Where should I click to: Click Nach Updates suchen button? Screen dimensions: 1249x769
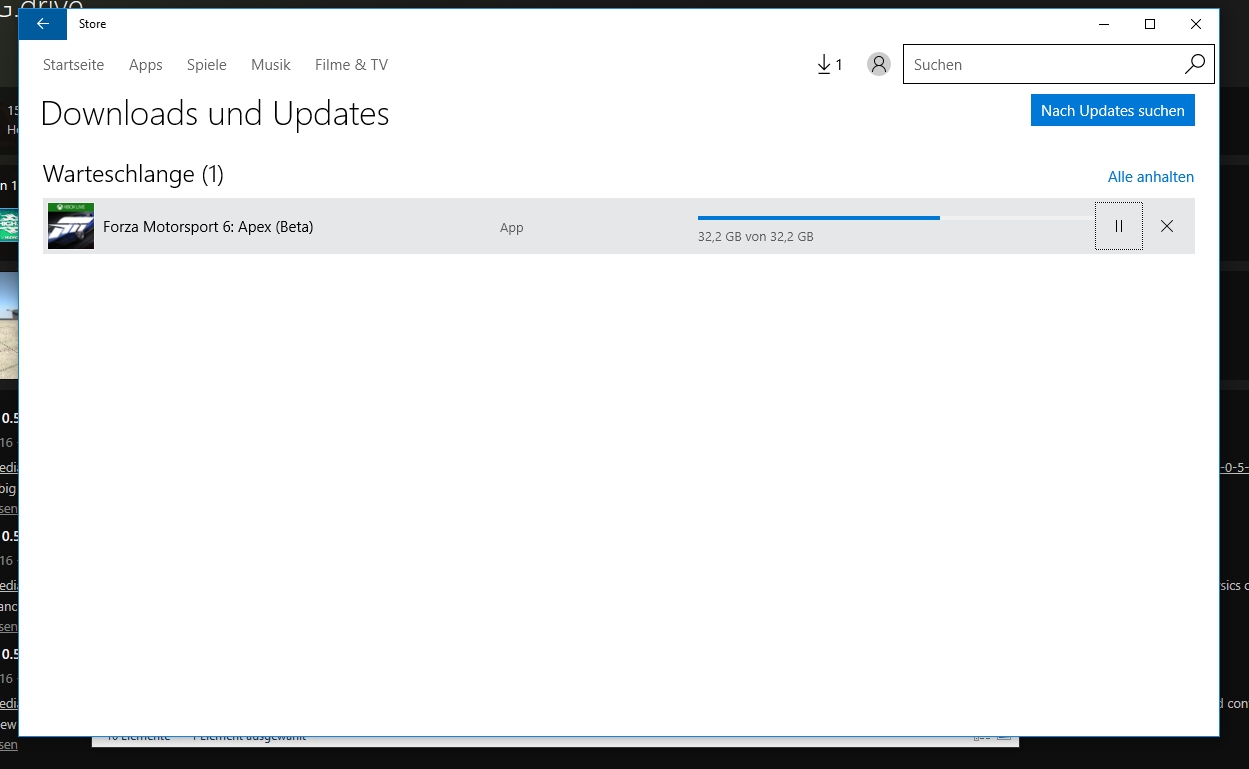tap(1112, 110)
